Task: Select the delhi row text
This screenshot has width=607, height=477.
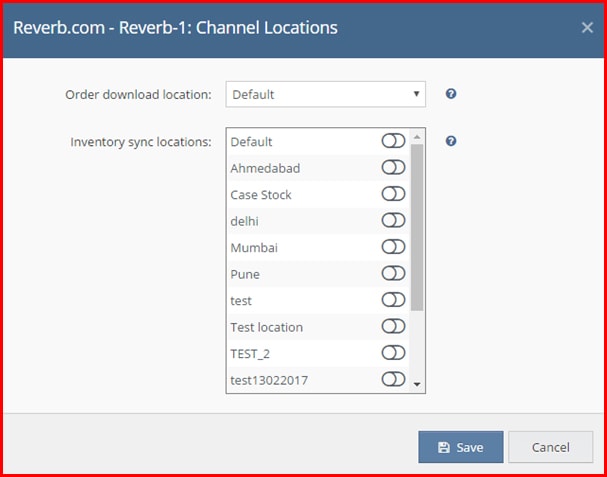Action: tap(244, 221)
